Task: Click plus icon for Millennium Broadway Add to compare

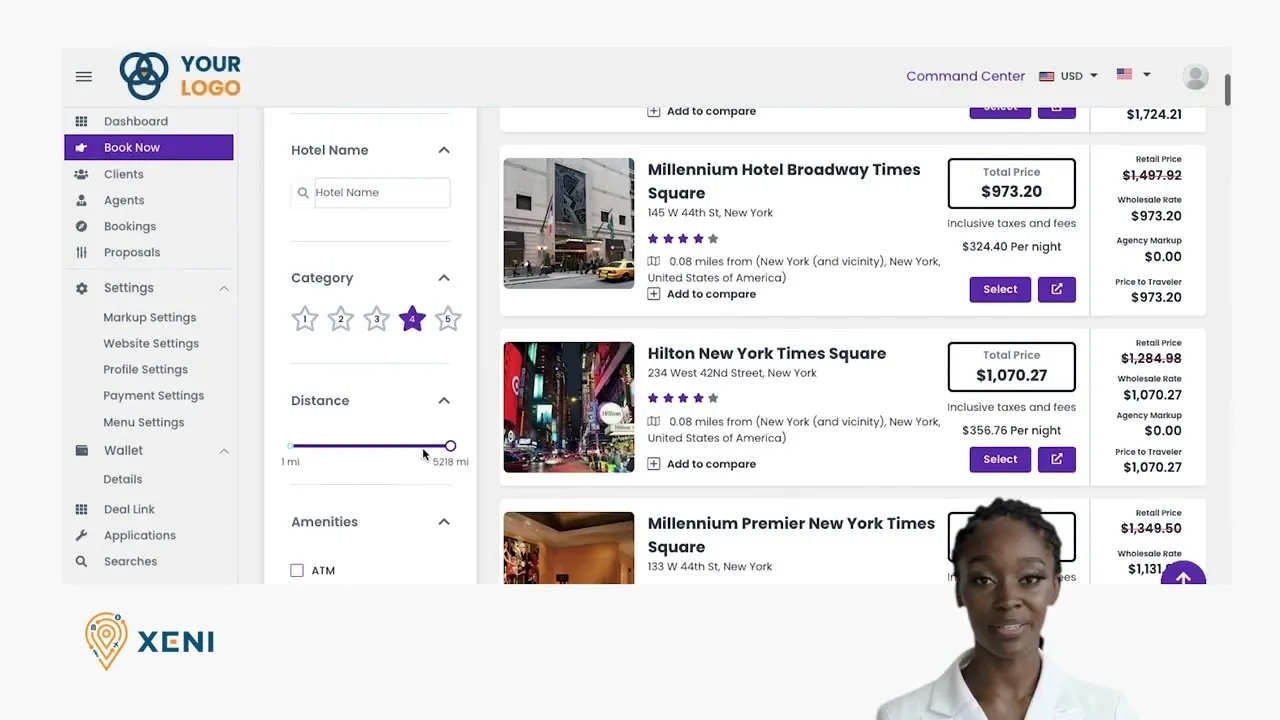Action: 654,294
